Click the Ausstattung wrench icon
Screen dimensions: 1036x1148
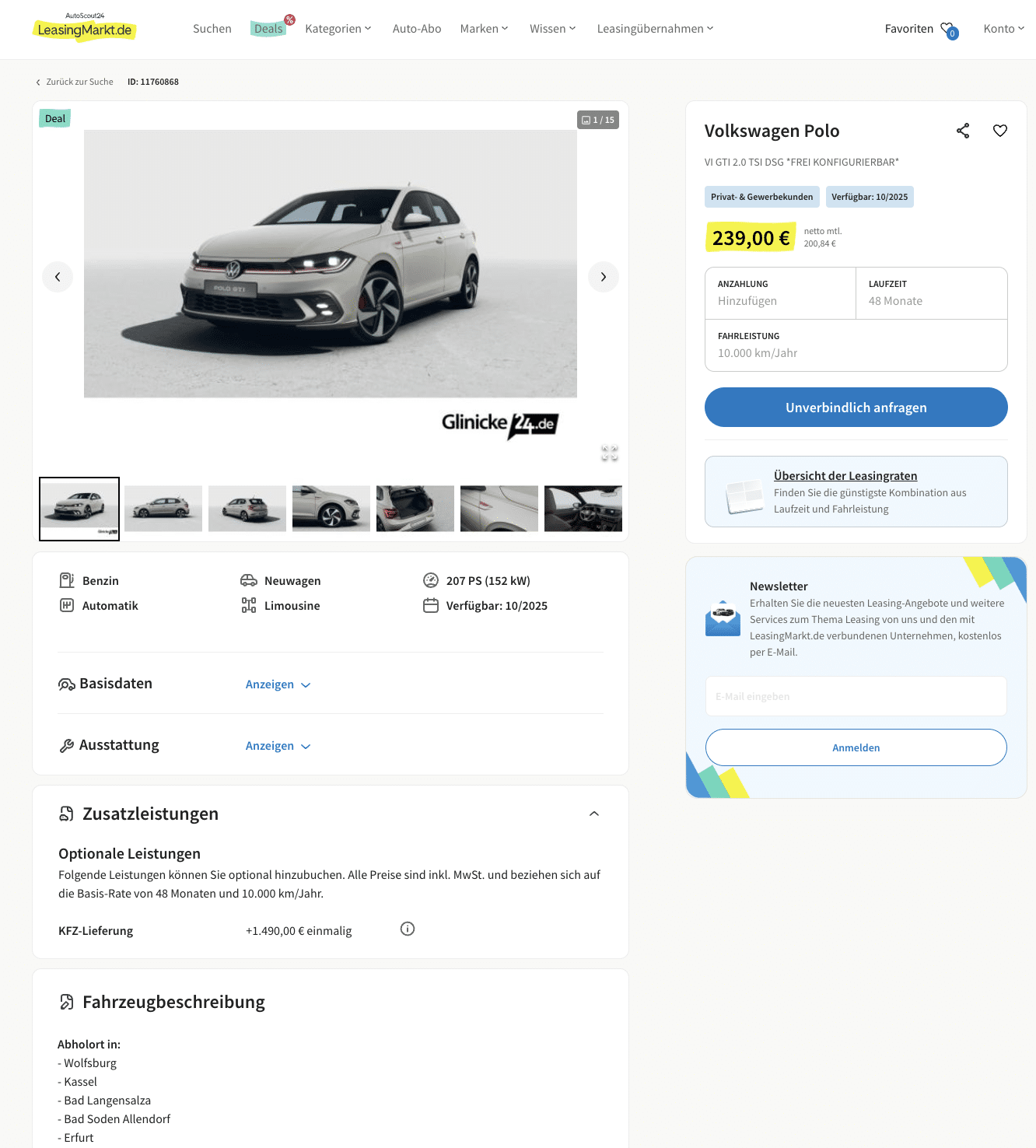(x=67, y=746)
